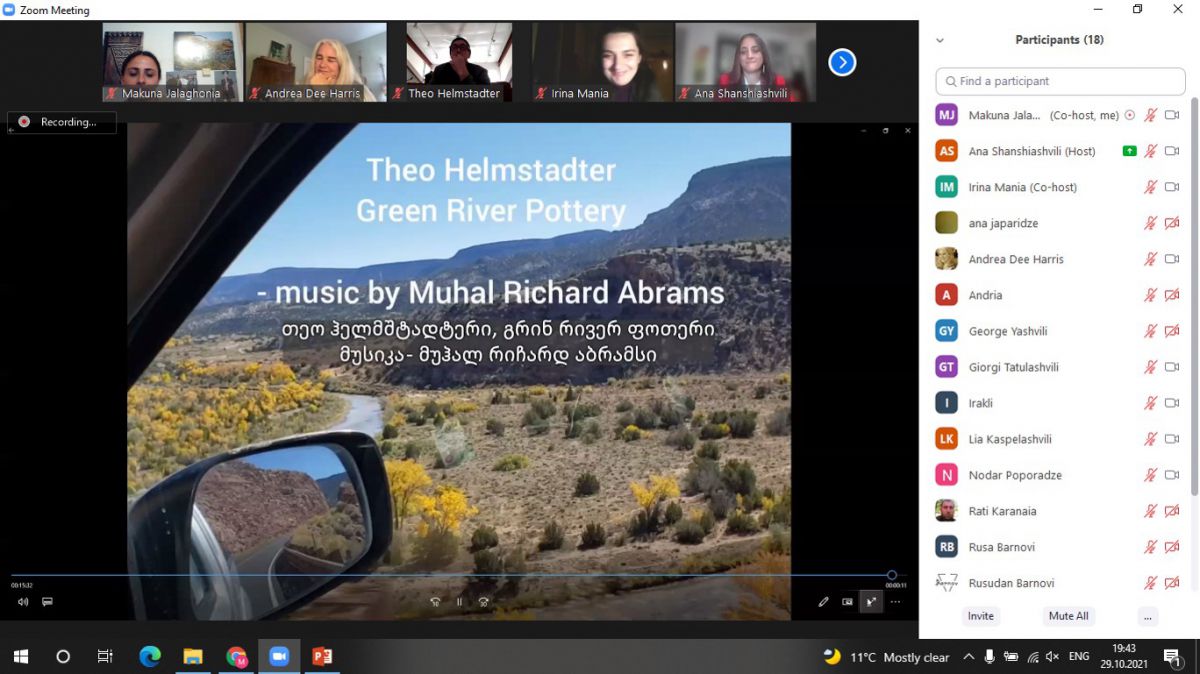Open the Zoom app in the taskbar
This screenshot has width=1200, height=674.
[279, 656]
